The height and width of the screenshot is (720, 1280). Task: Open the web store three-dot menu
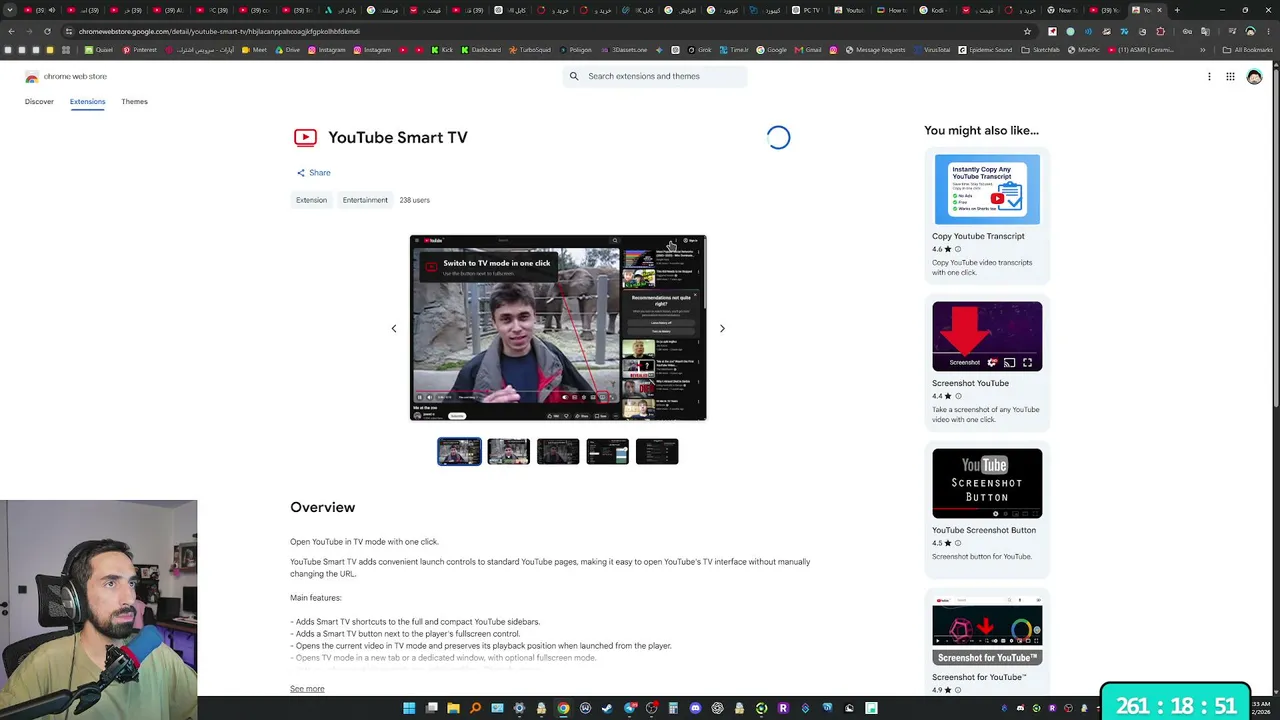click(1209, 76)
